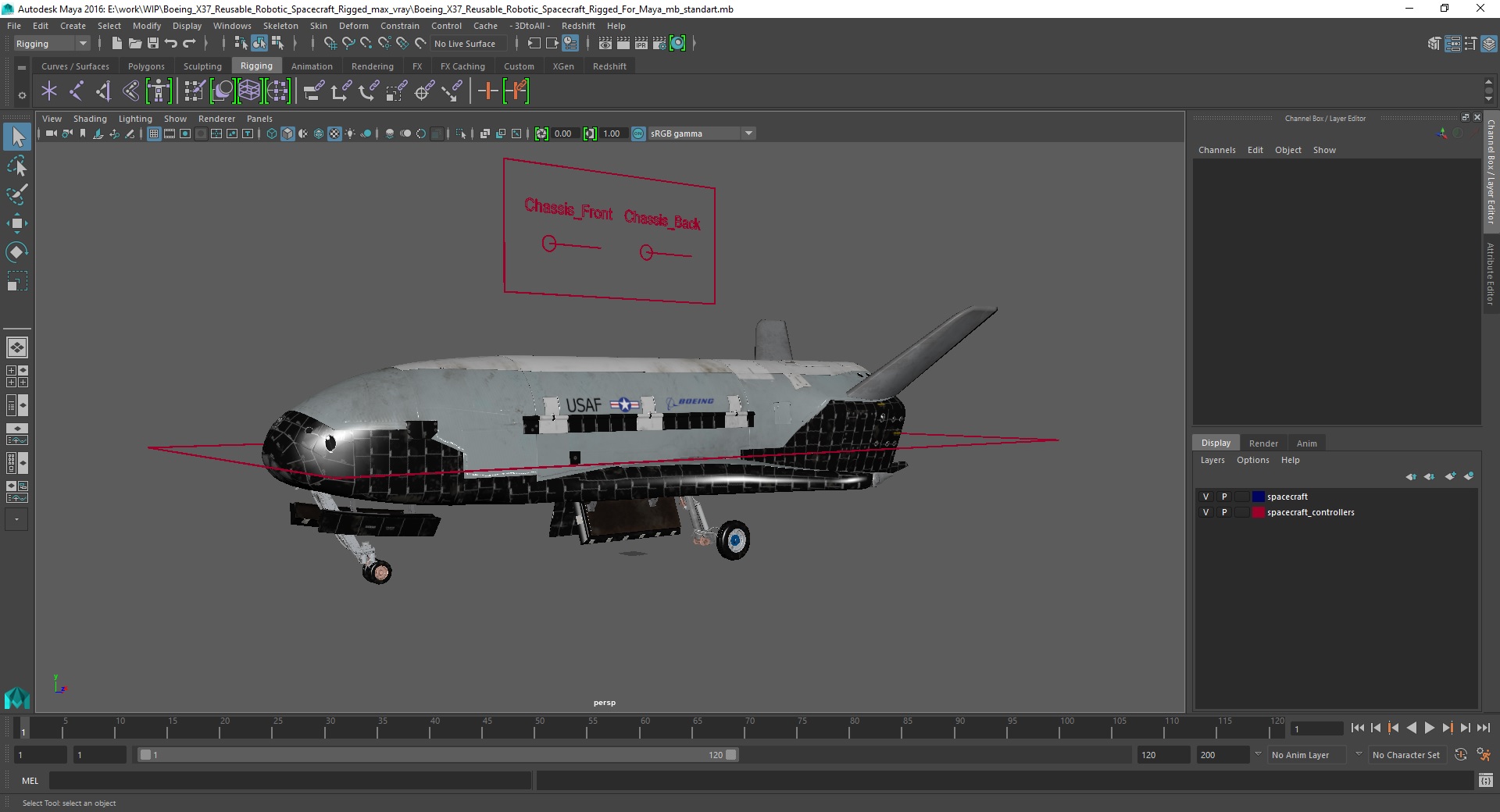Click the Create IK Handle shelf icon
Screen dimensions: 1500x812
[x=103, y=91]
